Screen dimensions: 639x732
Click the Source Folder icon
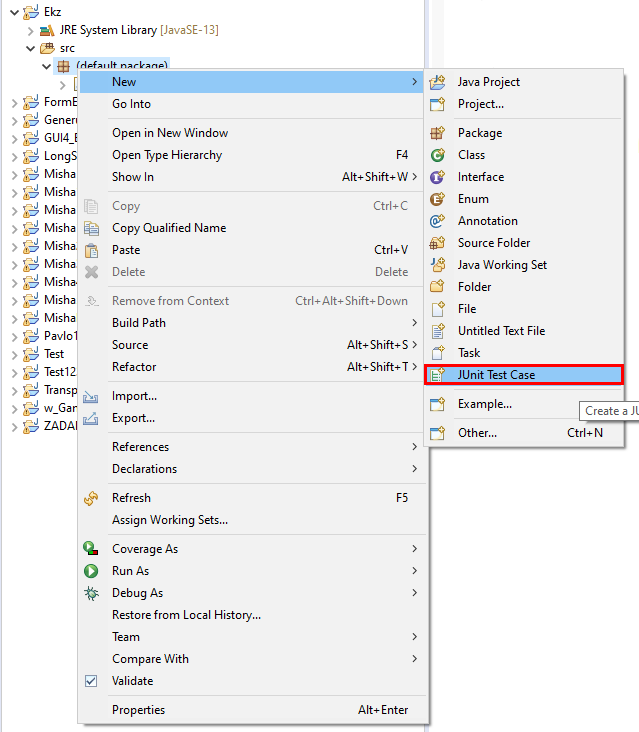[437, 243]
